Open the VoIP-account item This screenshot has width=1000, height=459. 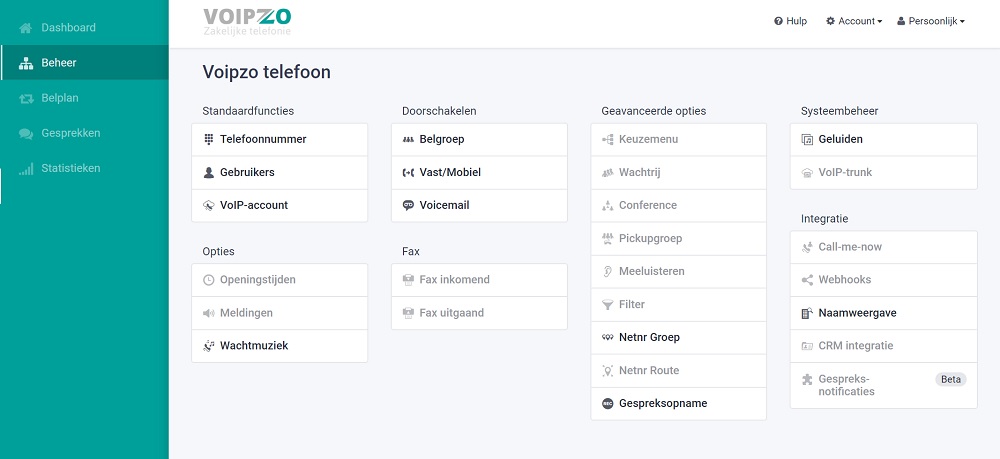(x=279, y=205)
